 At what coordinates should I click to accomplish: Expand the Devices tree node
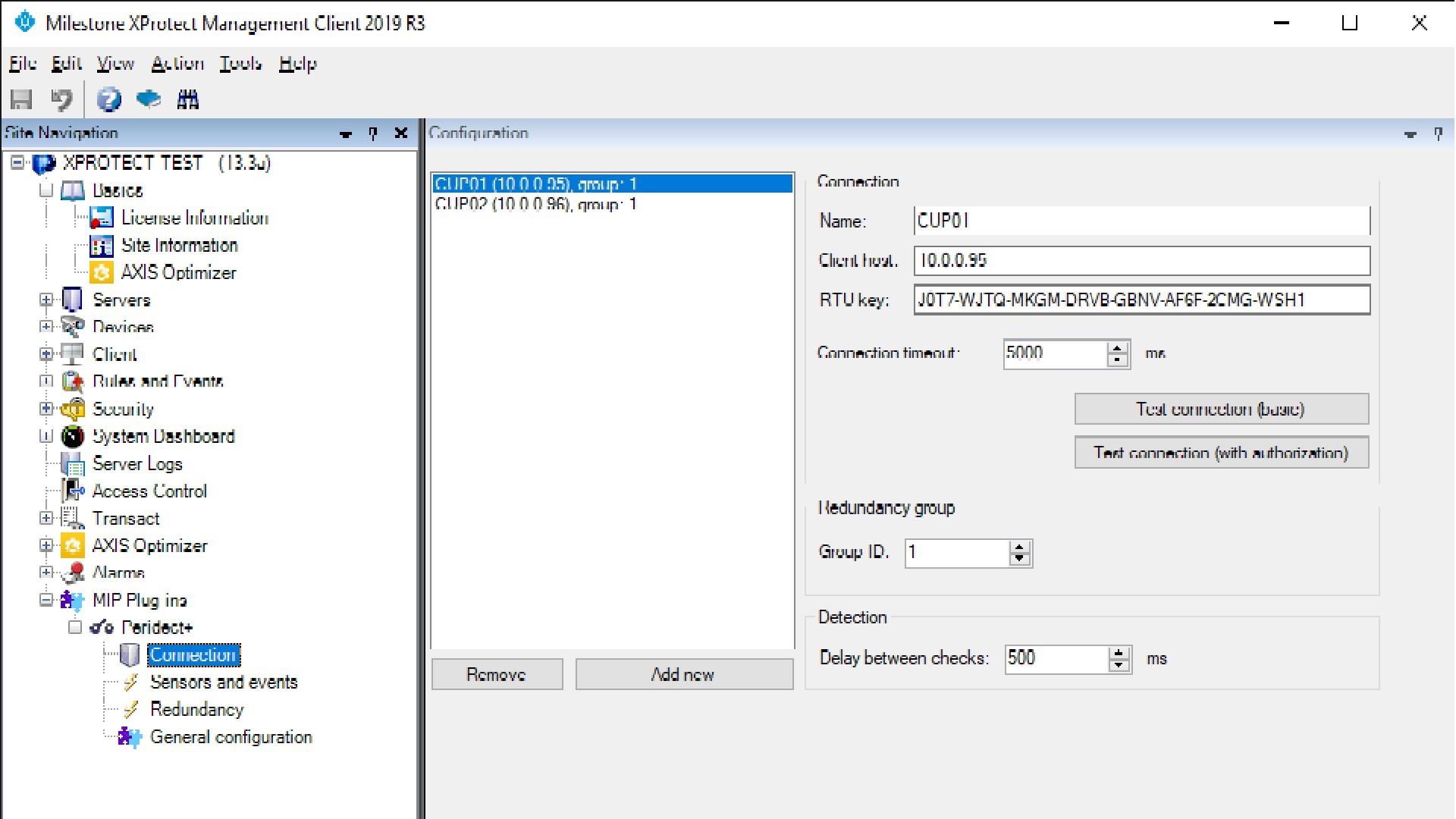coord(46,327)
